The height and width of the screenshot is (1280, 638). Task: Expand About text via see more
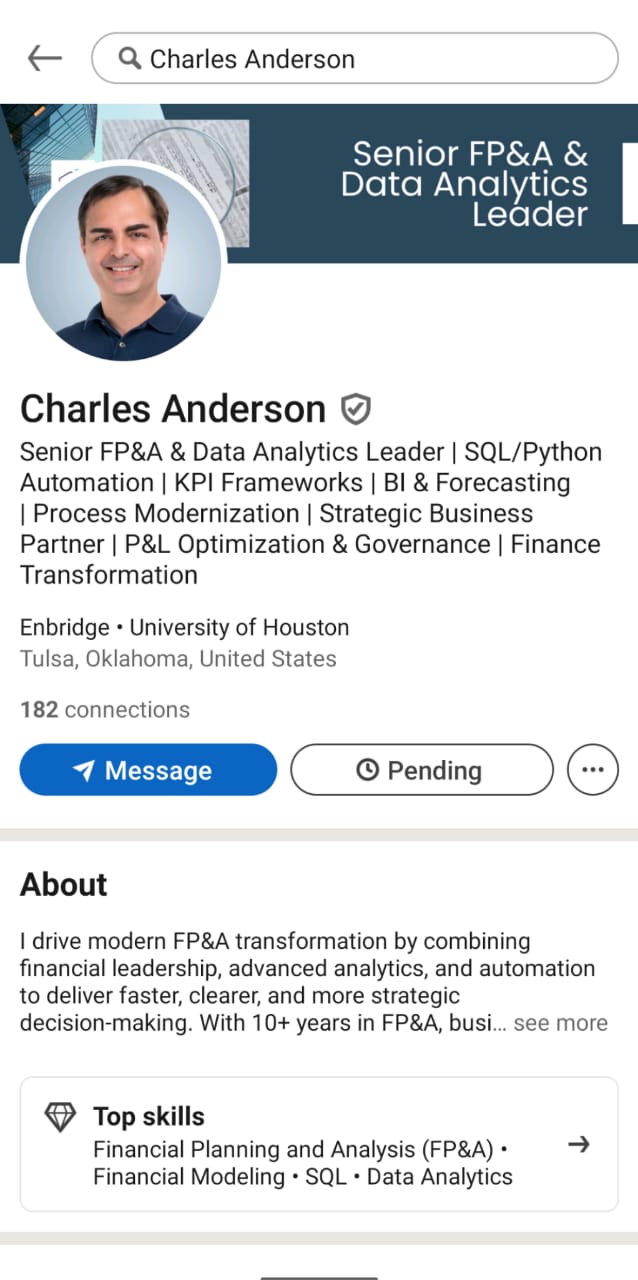560,1023
